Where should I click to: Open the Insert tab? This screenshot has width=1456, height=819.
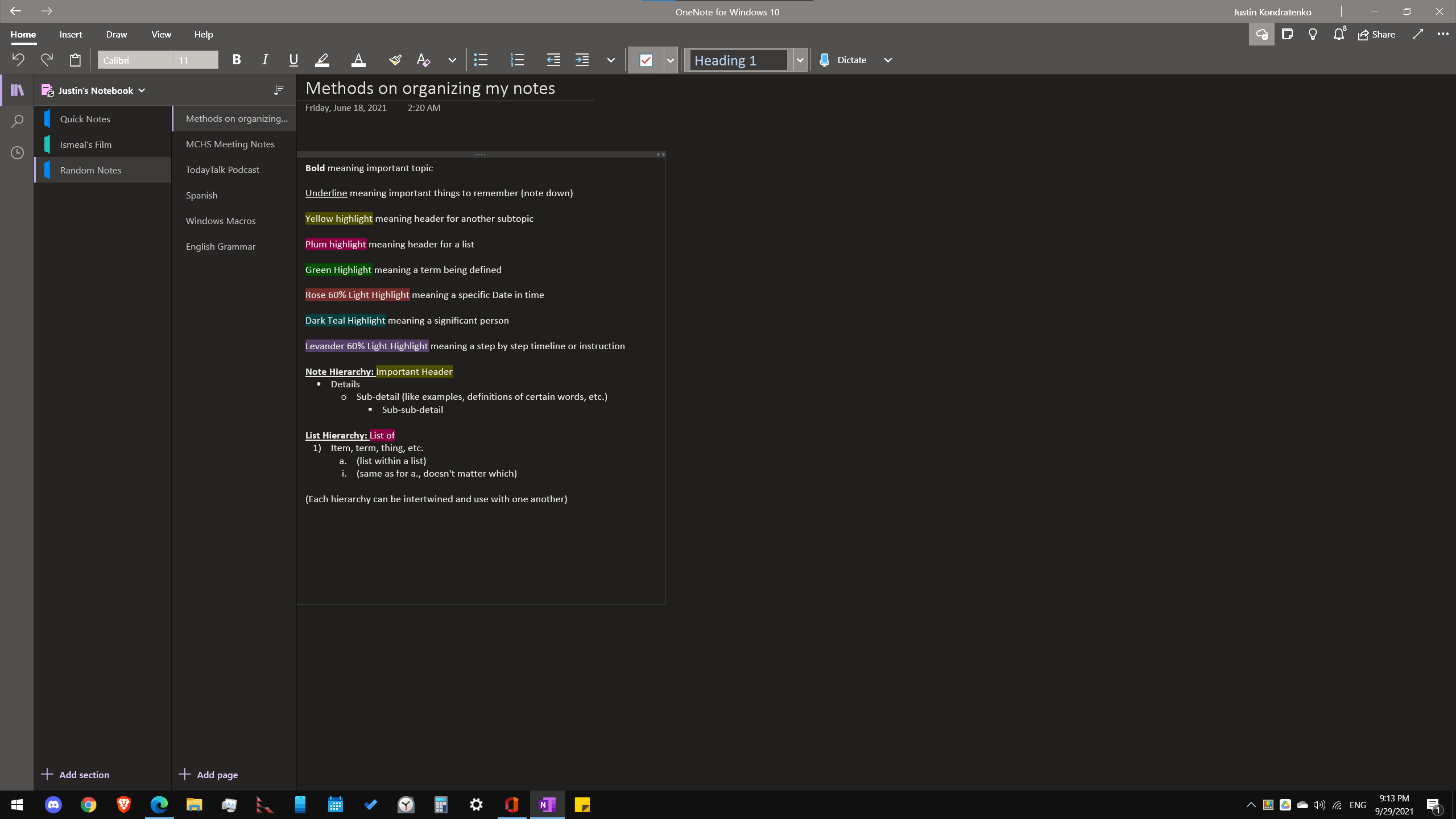(x=71, y=35)
